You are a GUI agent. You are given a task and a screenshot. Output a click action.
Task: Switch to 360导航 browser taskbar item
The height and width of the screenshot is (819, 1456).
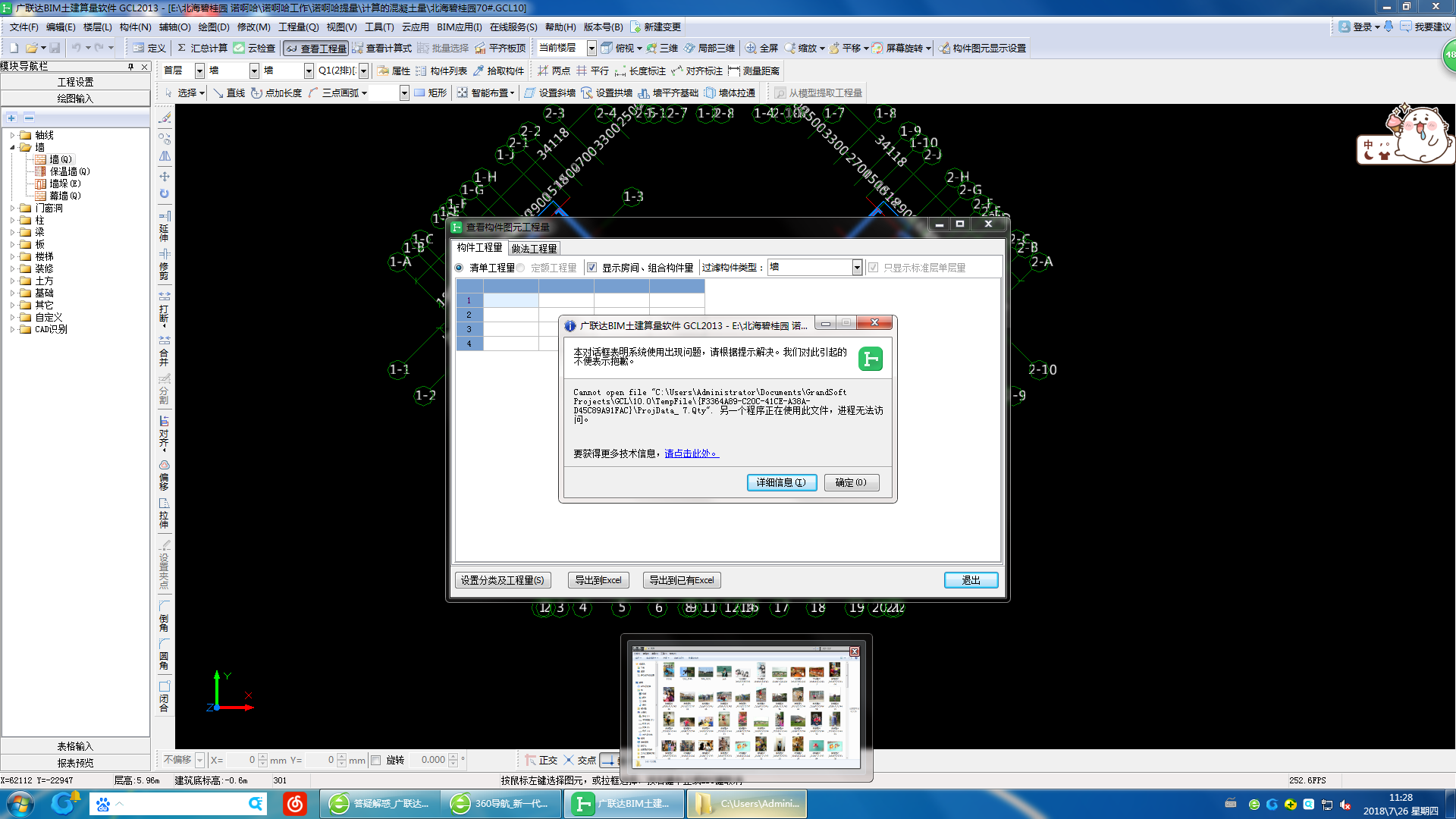(503, 804)
